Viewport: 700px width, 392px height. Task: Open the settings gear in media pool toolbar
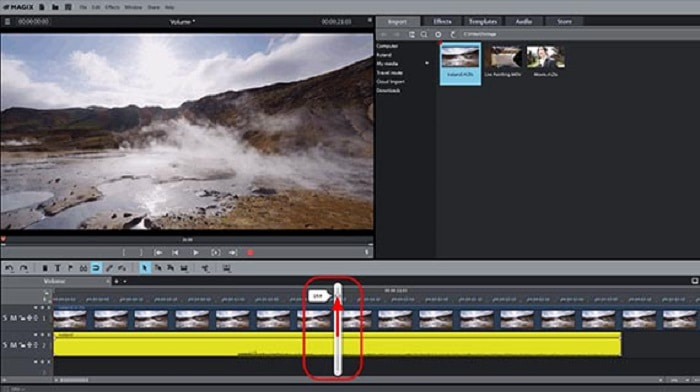438,34
